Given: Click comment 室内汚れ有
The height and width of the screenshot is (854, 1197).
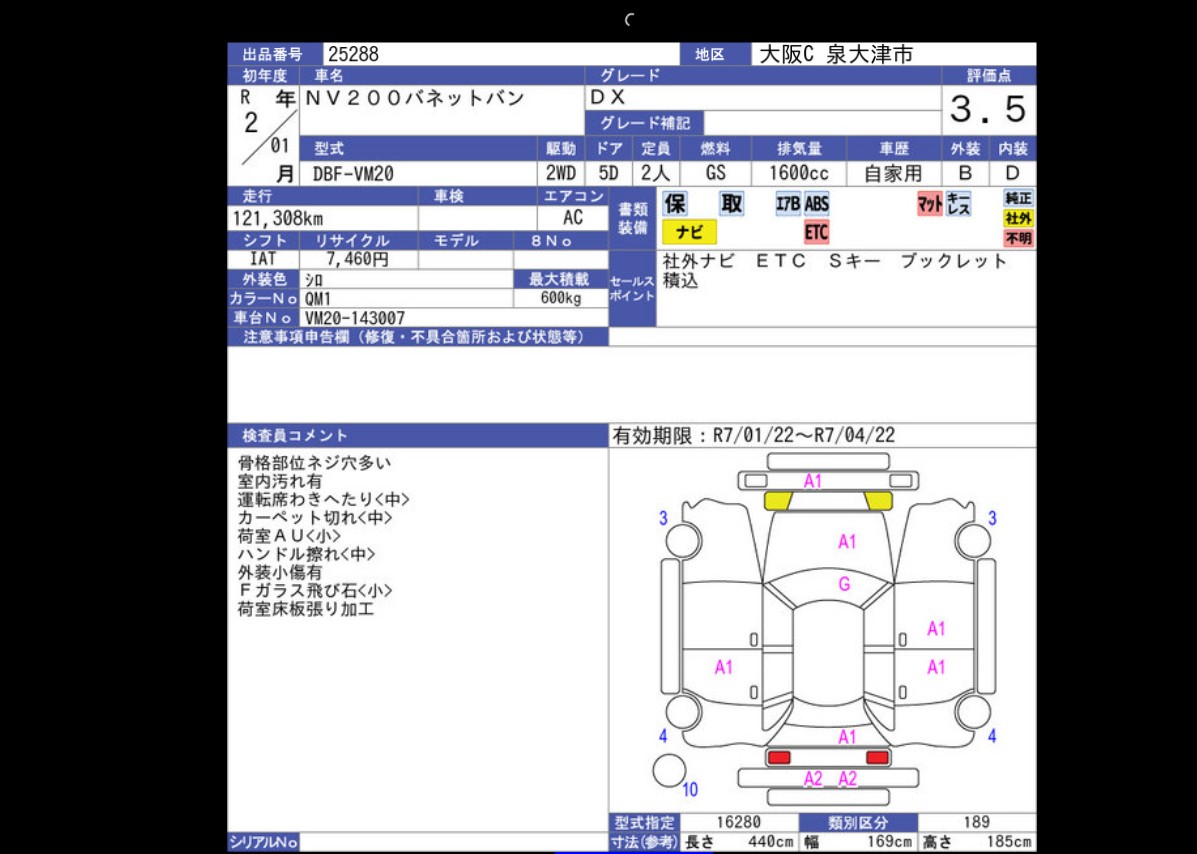Looking at the screenshot, I should [x=279, y=481].
